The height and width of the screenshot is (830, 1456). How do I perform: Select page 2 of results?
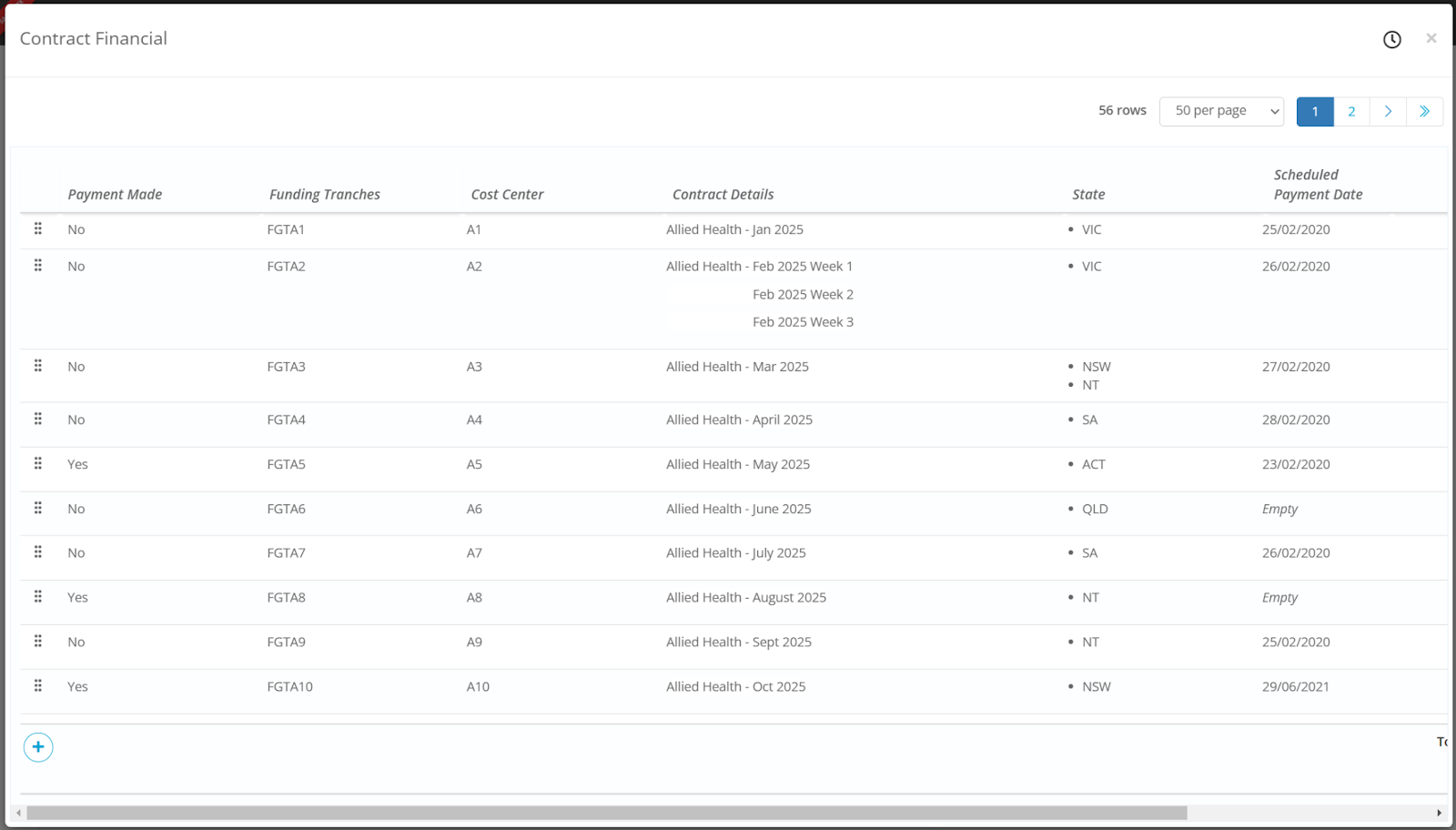pyautogui.click(x=1351, y=111)
